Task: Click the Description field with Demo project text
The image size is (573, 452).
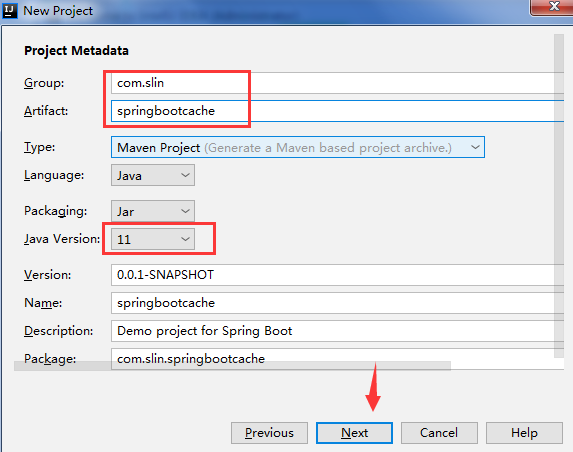Action: pyautogui.click(x=337, y=331)
